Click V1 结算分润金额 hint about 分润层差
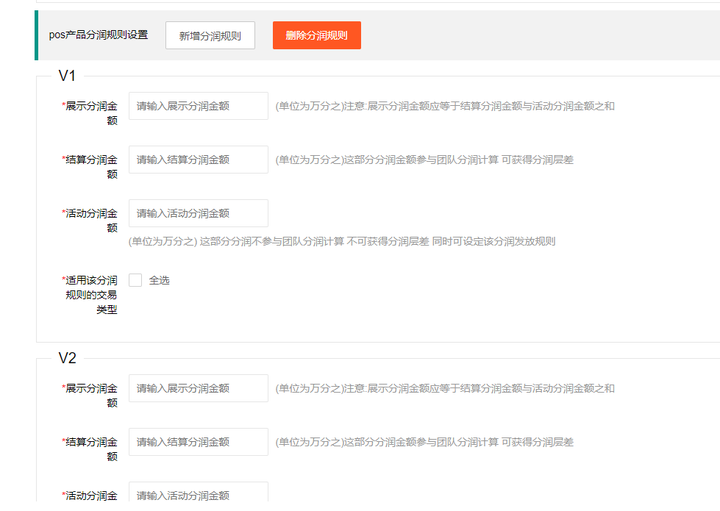 click(x=424, y=160)
